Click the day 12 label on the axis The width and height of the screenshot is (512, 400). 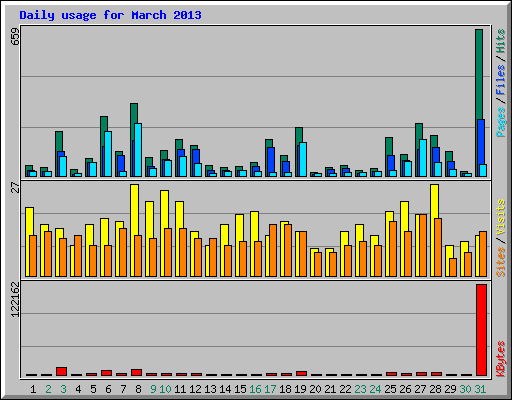coord(195,389)
